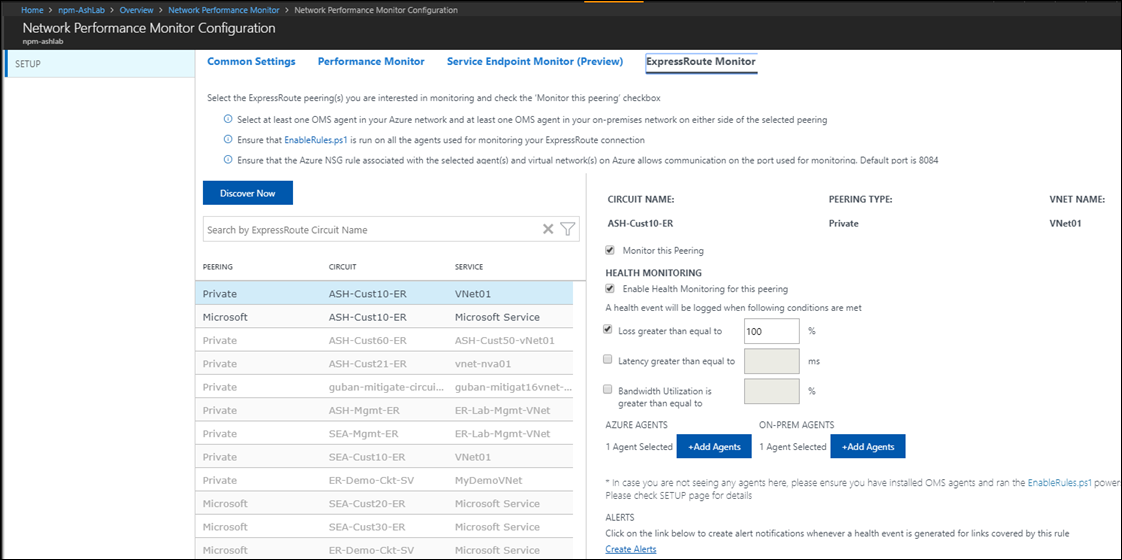This screenshot has height=560, width=1122.
Task: Click Add Agents under On-Prem Agents
Action: click(x=868, y=446)
